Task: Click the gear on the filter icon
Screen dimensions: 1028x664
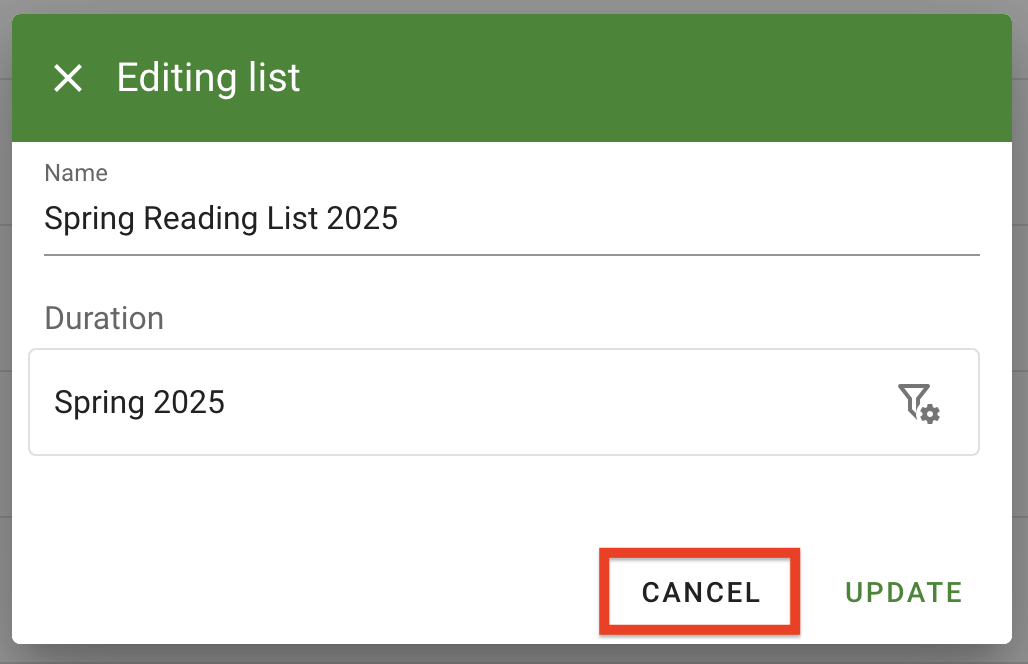Action: (x=931, y=414)
